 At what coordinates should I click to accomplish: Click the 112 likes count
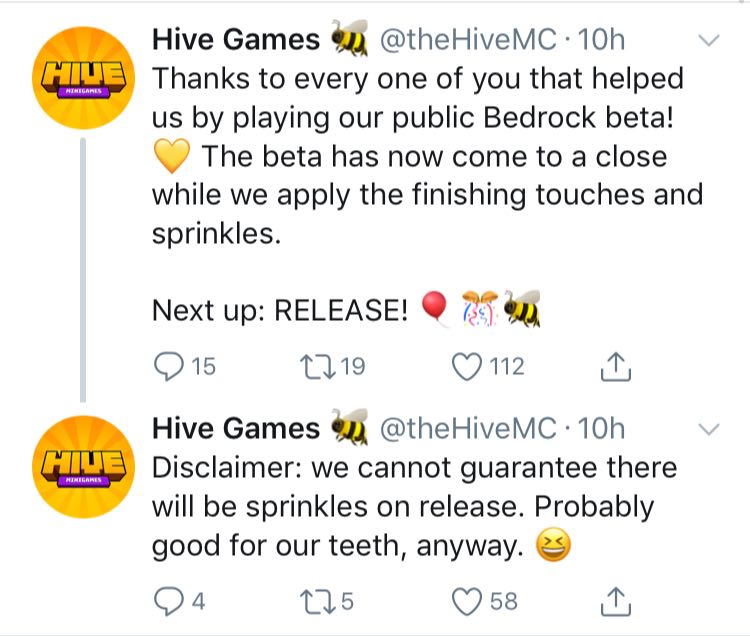click(508, 368)
